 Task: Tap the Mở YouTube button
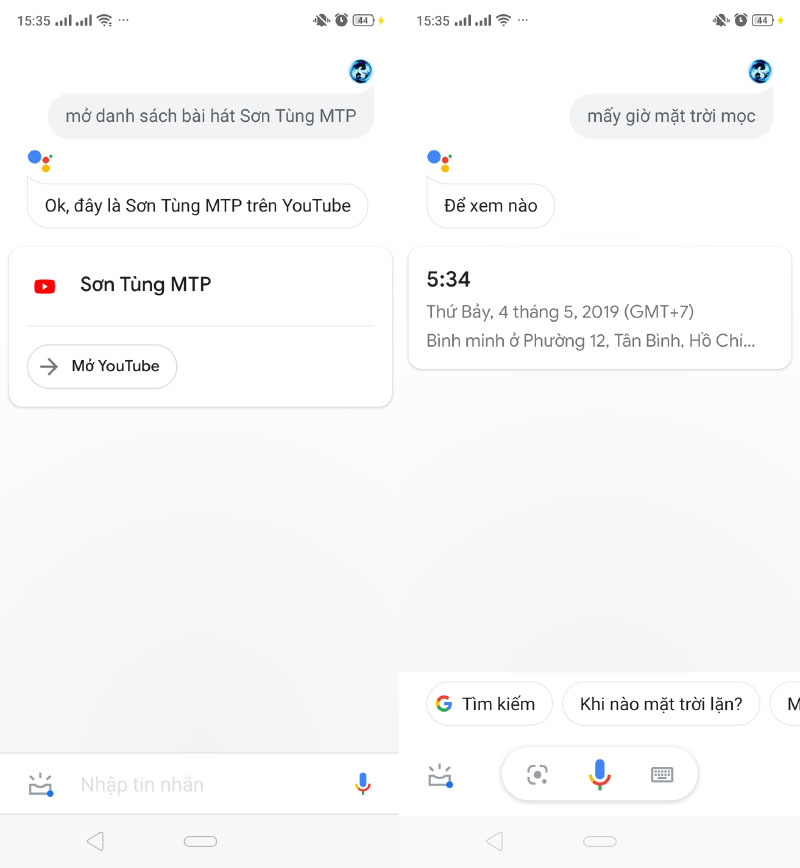click(101, 367)
